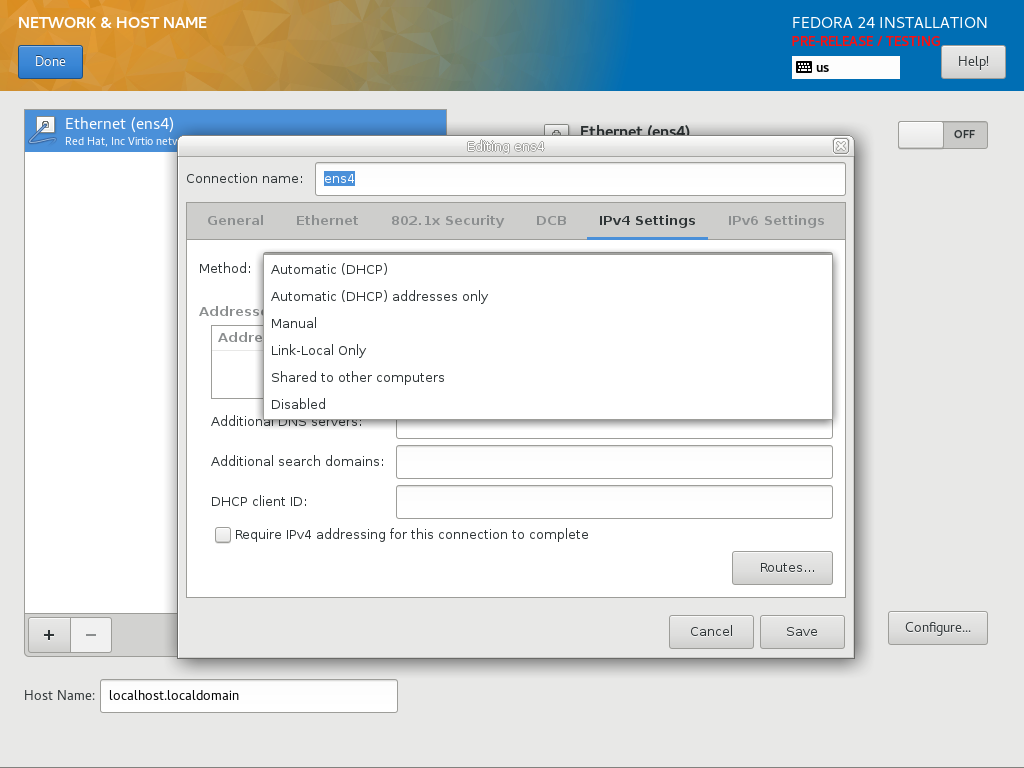Switch to the General tab
Image resolution: width=1024 pixels, height=768 pixels.
click(235, 221)
